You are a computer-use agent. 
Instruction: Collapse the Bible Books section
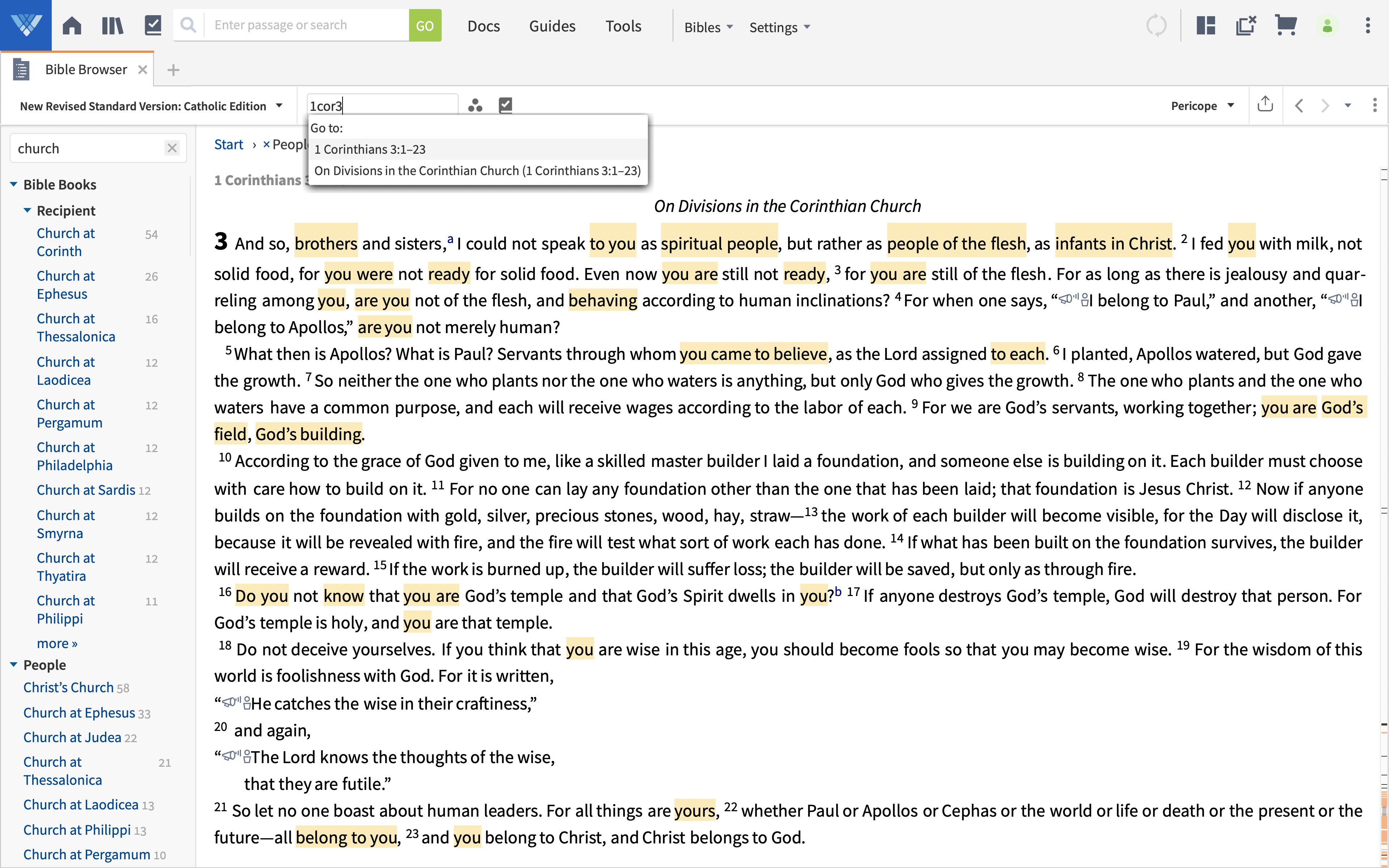coord(14,184)
